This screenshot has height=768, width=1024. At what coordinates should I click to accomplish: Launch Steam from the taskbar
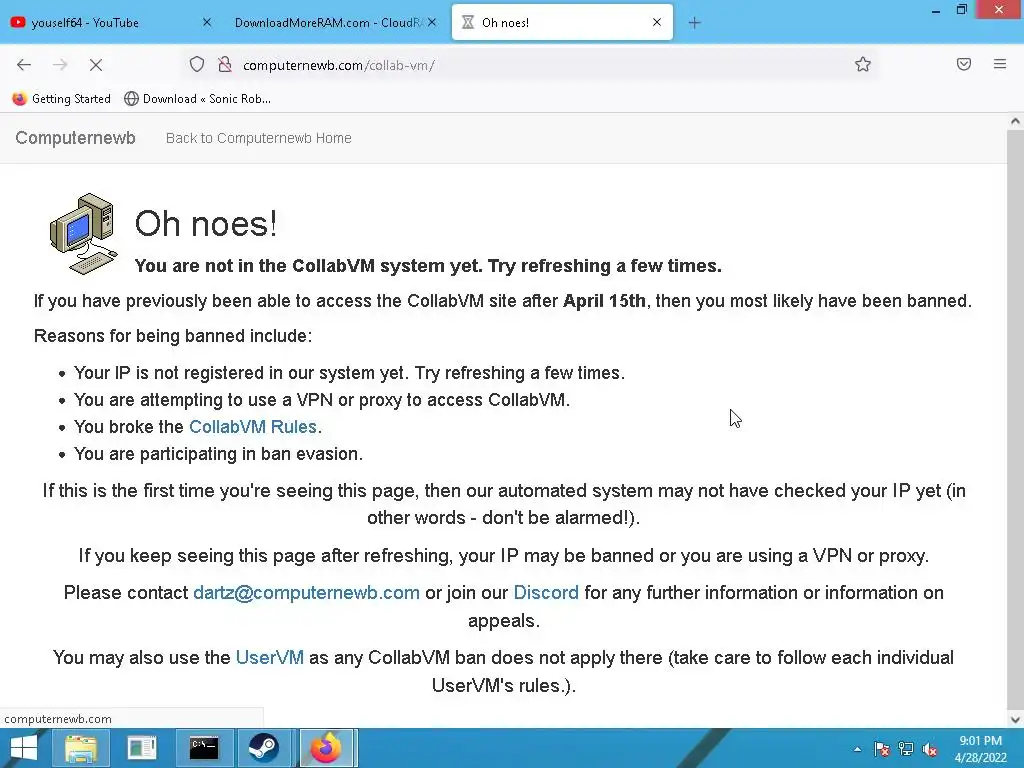(x=263, y=748)
